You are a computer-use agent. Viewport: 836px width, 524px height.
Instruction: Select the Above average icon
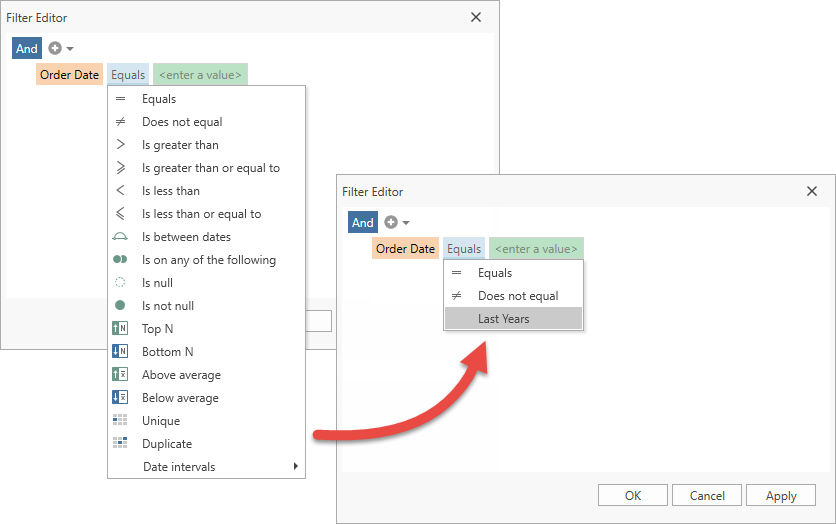click(120, 375)
